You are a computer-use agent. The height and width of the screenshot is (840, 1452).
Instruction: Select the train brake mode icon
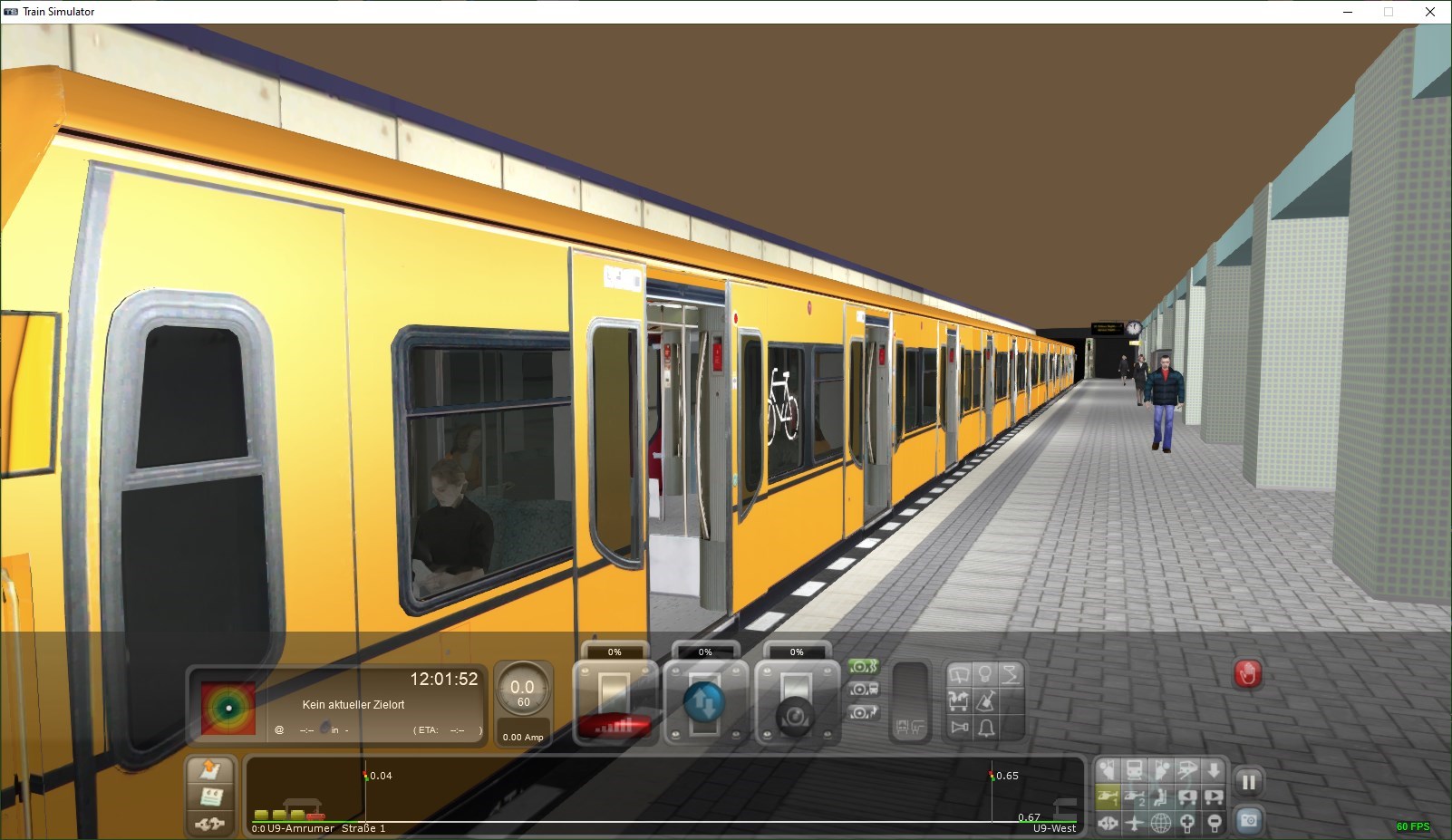[x=864, y=690]
